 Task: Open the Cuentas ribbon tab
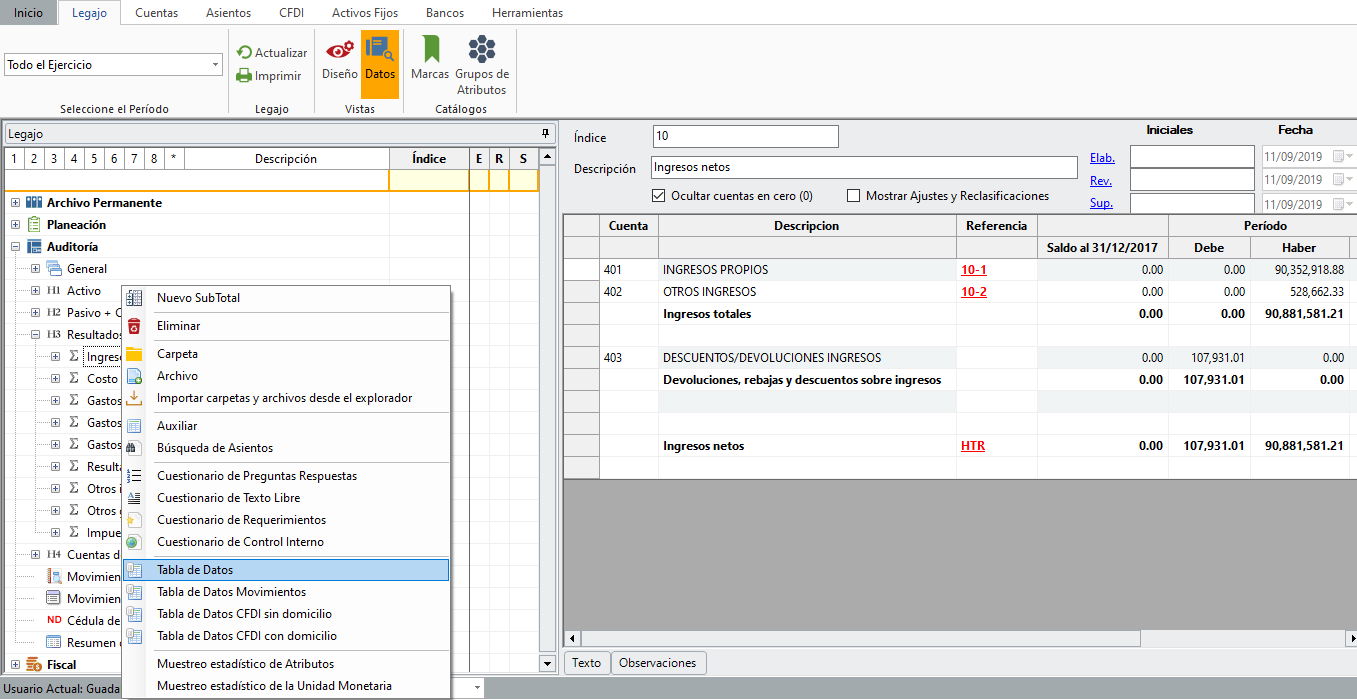click(x=156, y=13)
